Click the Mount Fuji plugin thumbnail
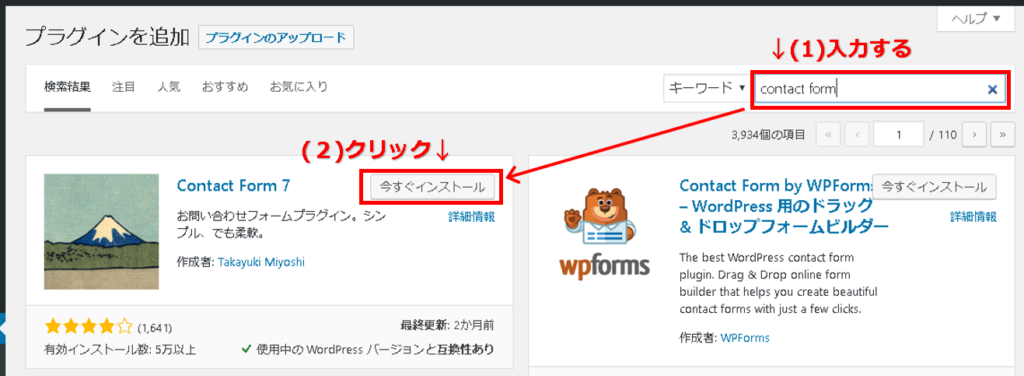 (x=101, y=232)
